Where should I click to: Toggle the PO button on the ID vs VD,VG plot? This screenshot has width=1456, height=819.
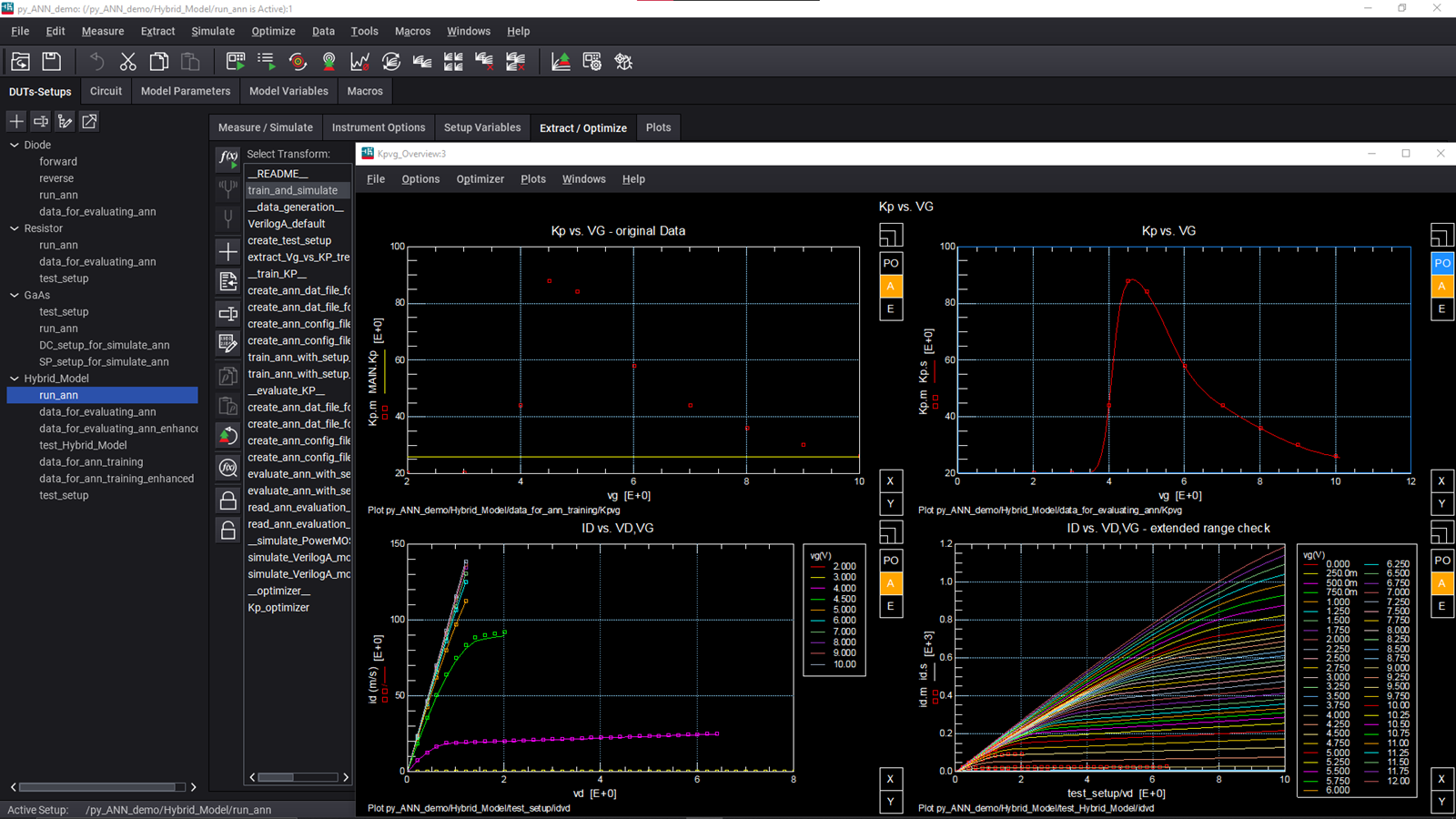click(x=890, y=560)
